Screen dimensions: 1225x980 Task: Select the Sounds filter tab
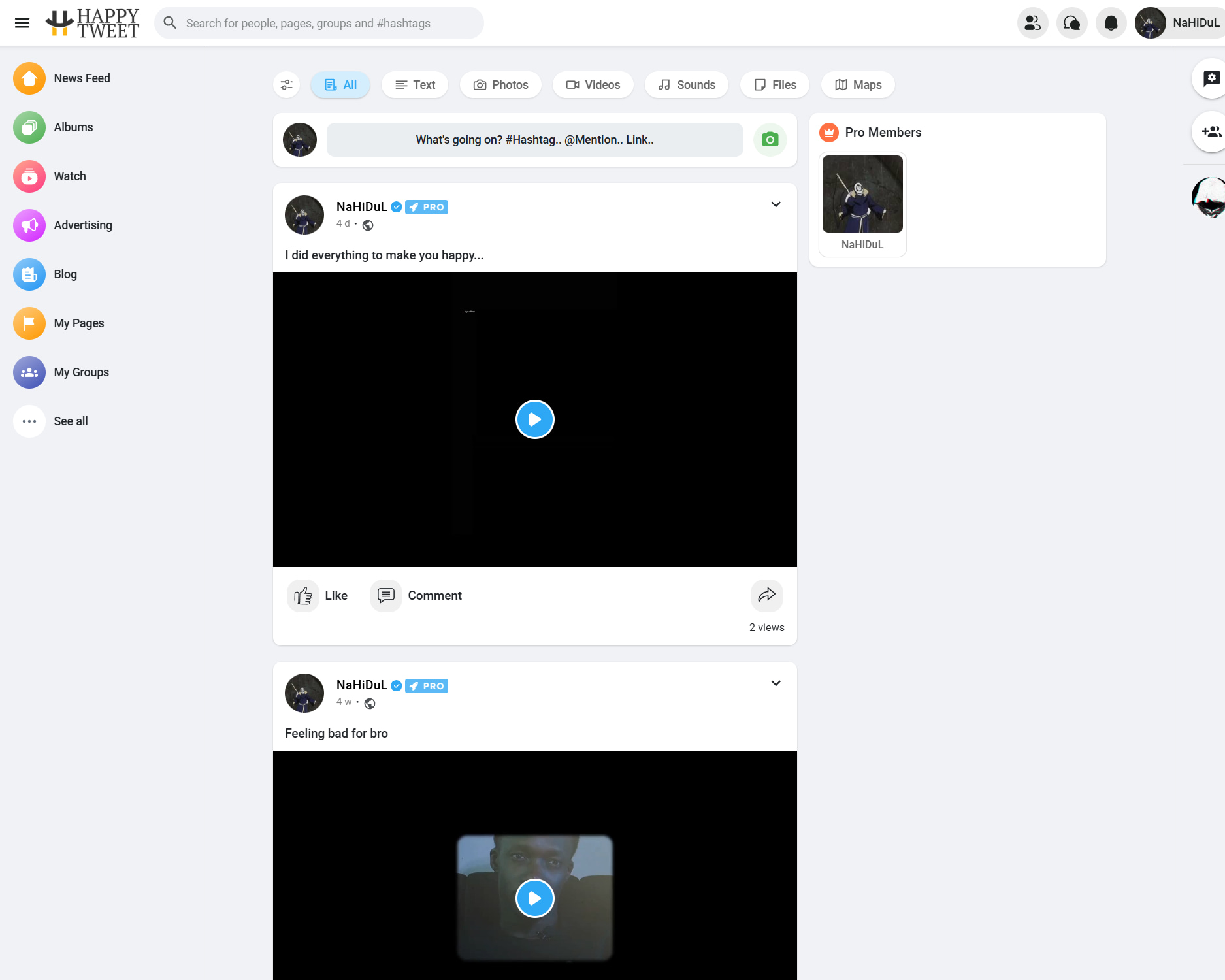(686, 85)
